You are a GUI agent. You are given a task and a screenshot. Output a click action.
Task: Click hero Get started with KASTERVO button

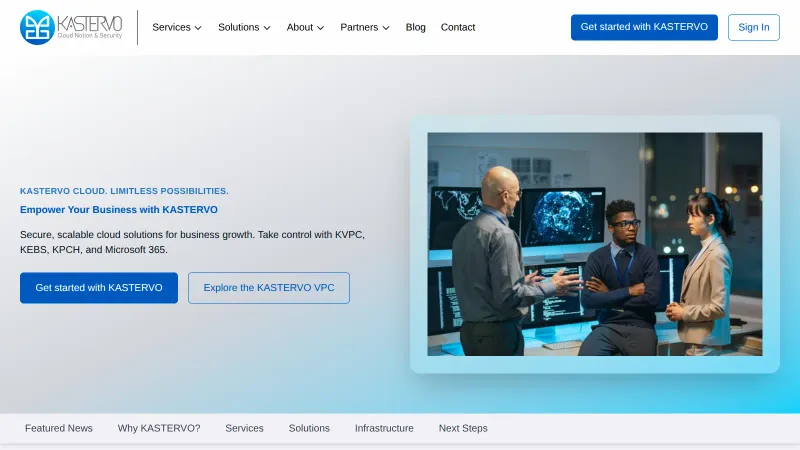99,288
